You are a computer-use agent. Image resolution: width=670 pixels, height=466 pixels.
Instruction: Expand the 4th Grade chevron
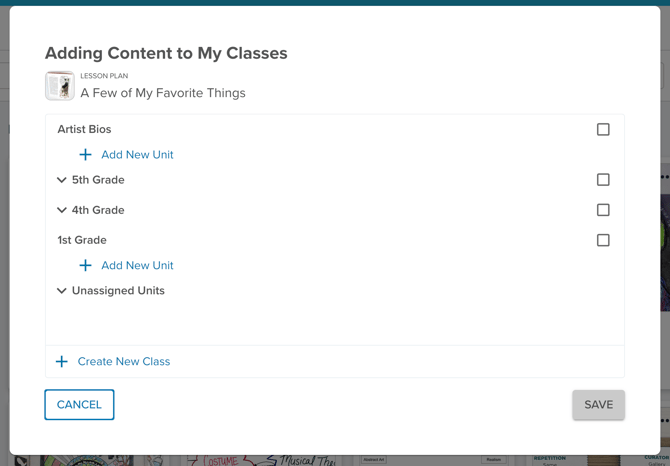pyautogui.click(x=62, y=210)
